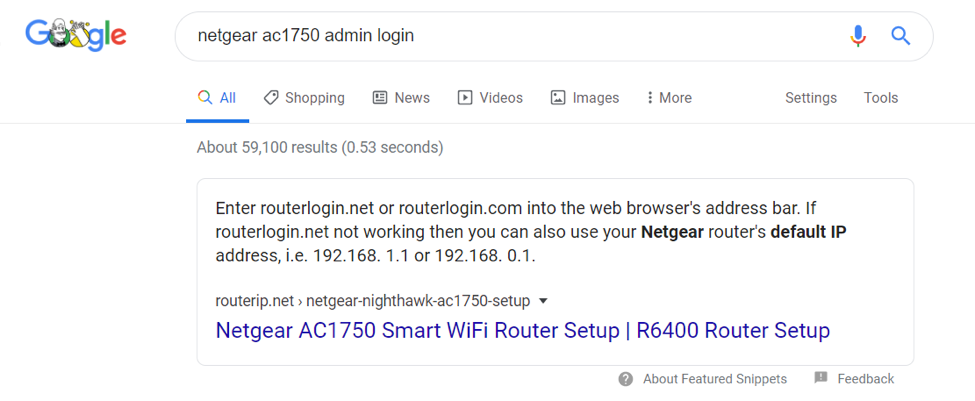The image size is (975, 401).
Task: Open the About Featured Snippets link
Action: [x=714, y=379]
